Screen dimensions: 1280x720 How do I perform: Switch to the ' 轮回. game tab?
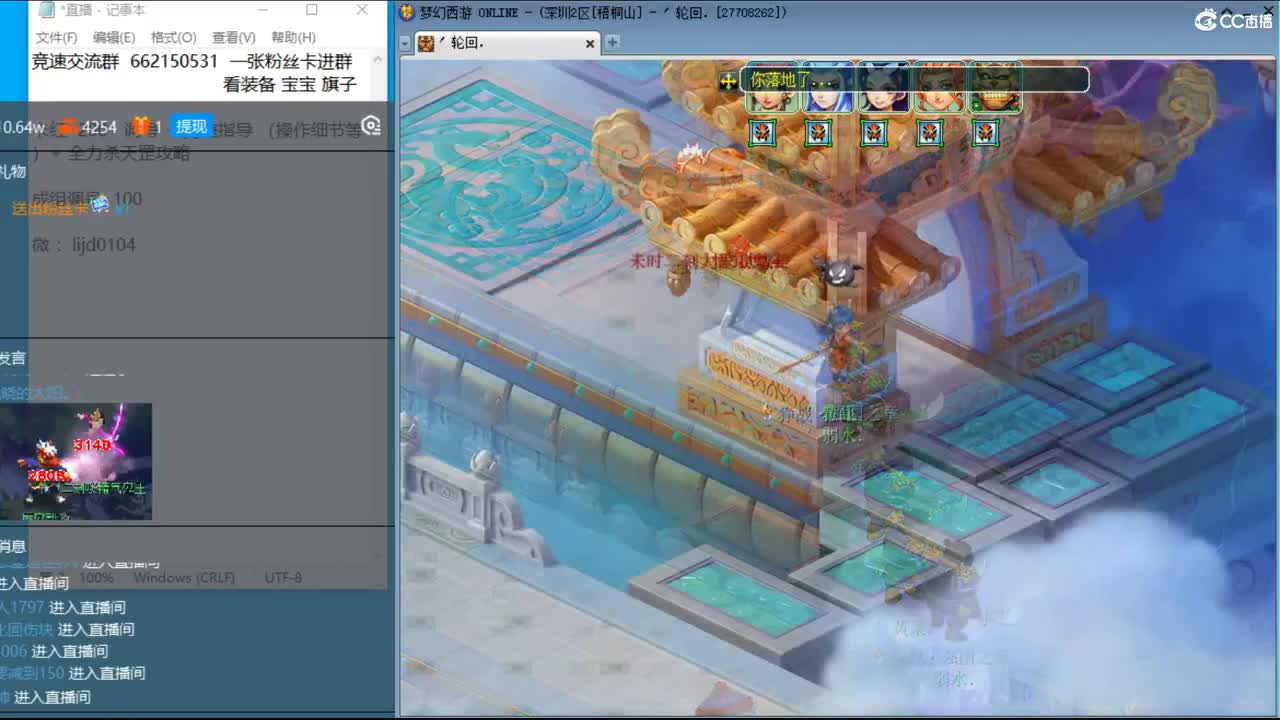pyautogui.click(x=508, y=43)
